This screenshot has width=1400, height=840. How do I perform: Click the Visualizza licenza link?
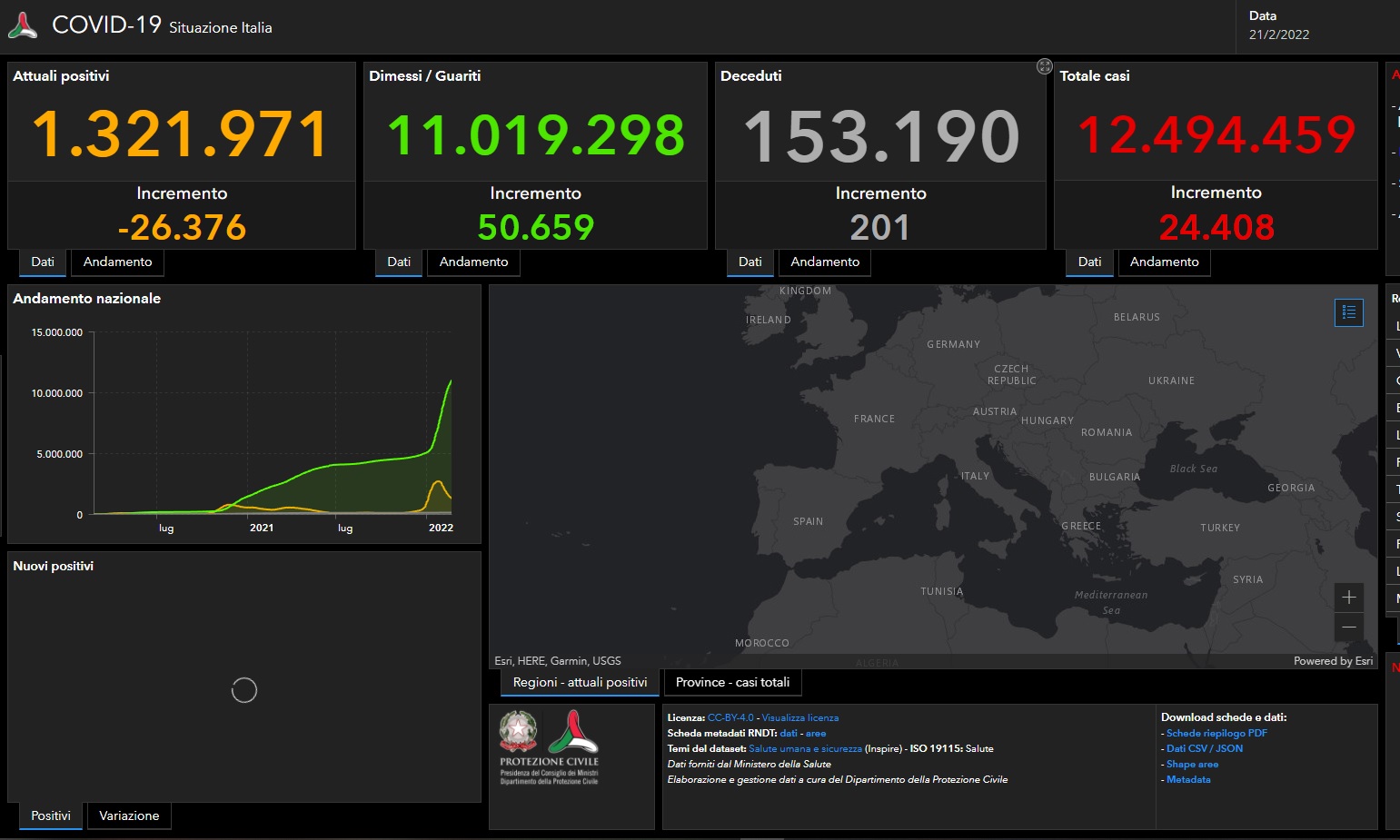(799, 717)
